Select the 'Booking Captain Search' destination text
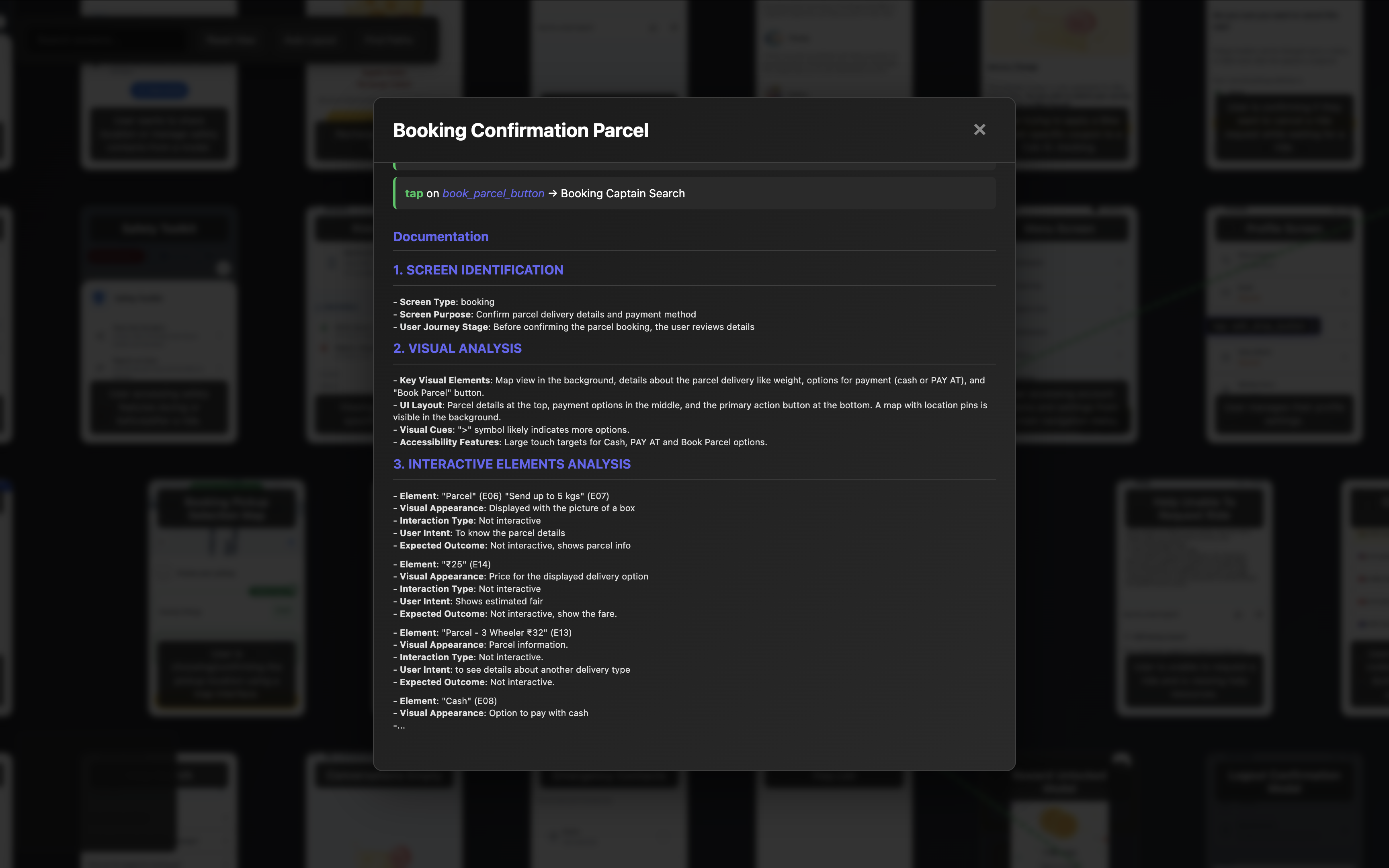Viewport: 1389px width, 868px height. coord(622,193)
